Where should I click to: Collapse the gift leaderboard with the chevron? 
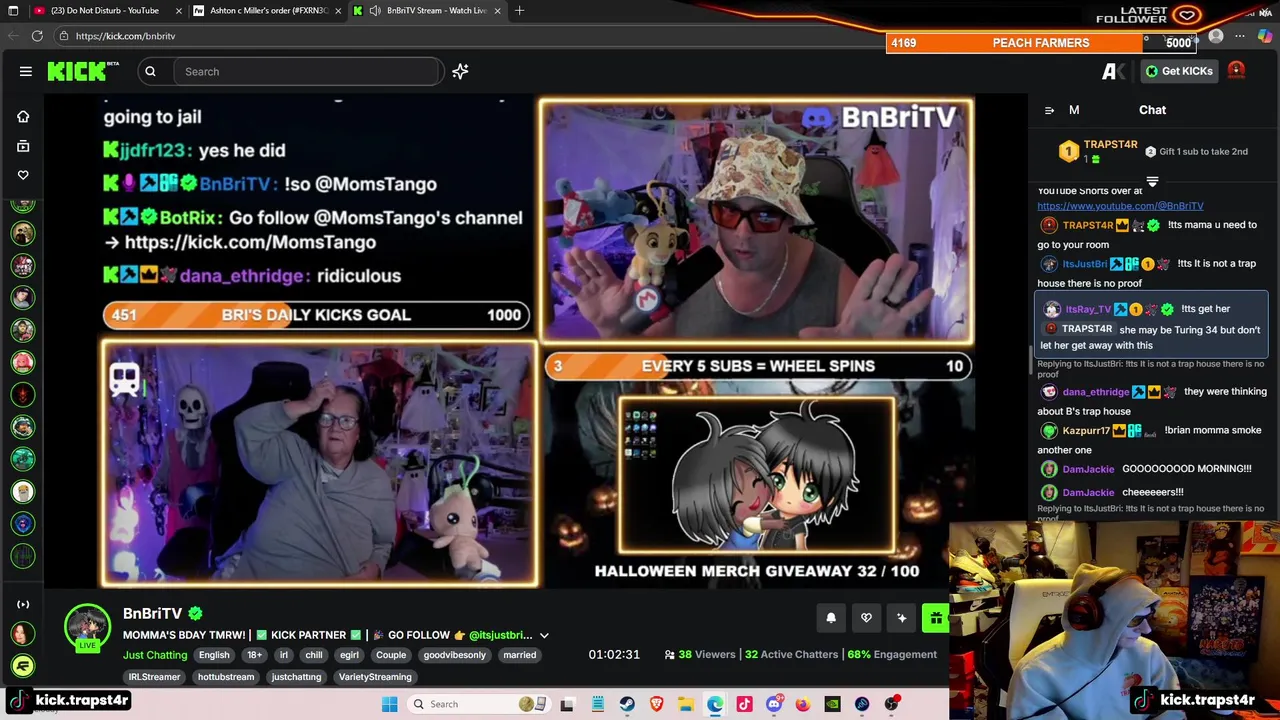1152,182
